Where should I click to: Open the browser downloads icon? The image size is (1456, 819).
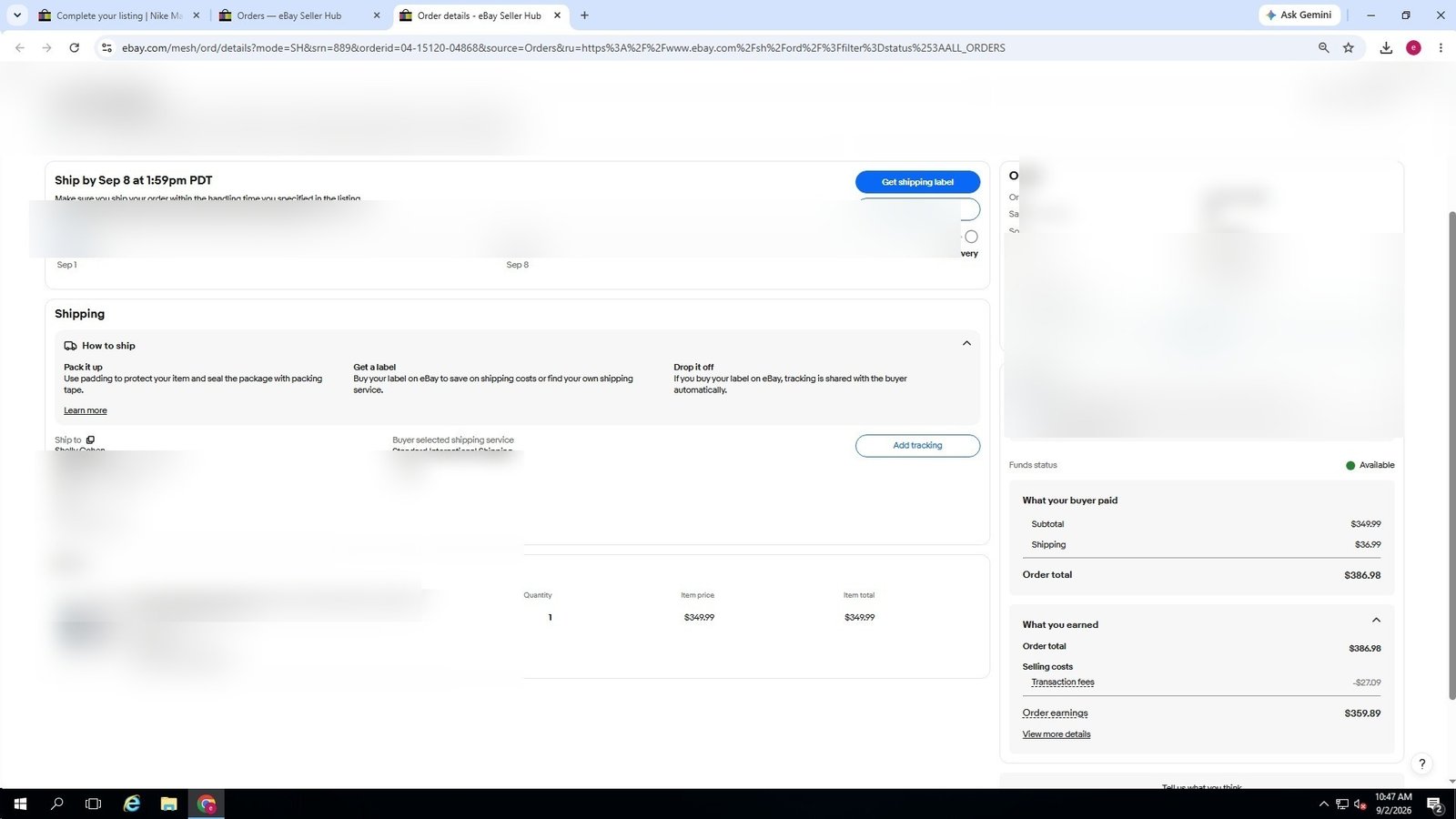coord(1386,48)
